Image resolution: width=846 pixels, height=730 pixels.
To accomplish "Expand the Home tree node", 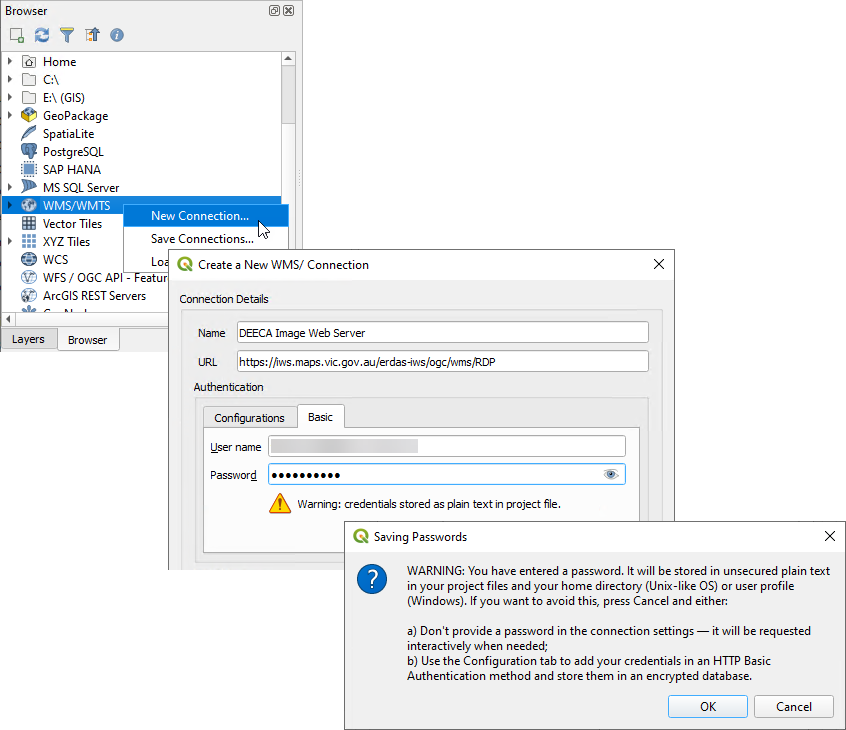I will 10,62.
